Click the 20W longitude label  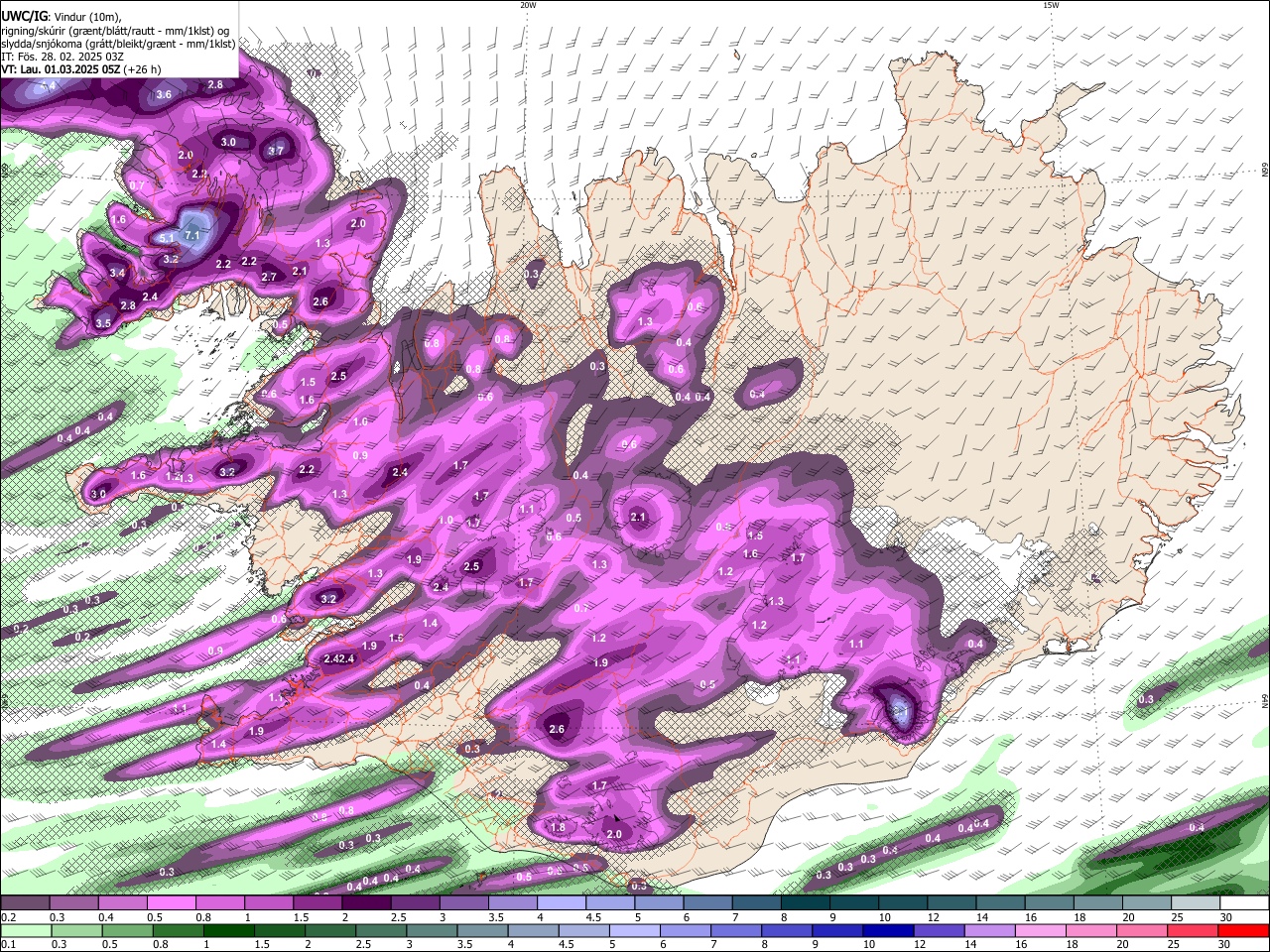pyautogui.click(x=528, y=5)
